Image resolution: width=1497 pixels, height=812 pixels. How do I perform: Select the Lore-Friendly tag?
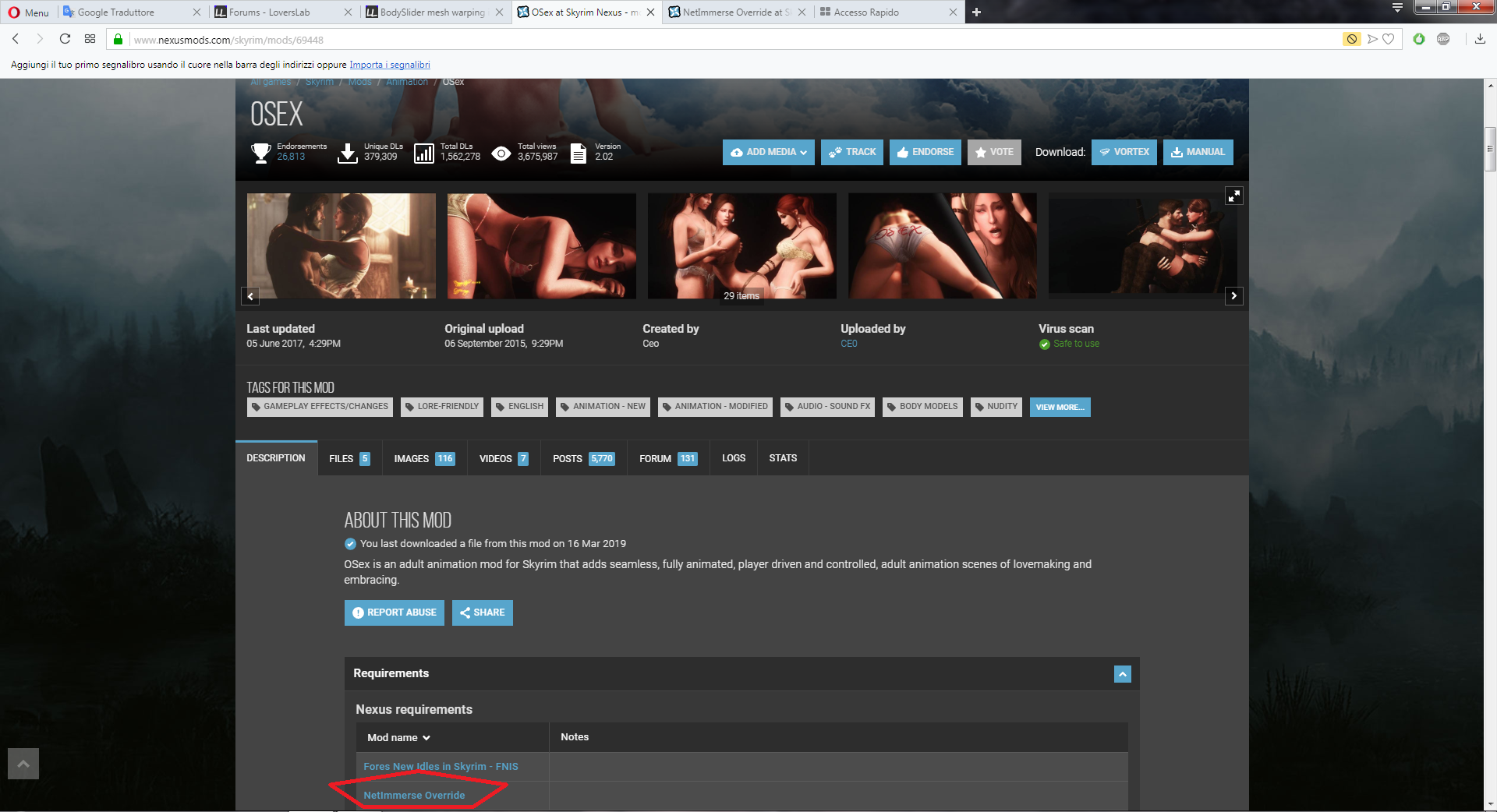click(x=442, y=407)
